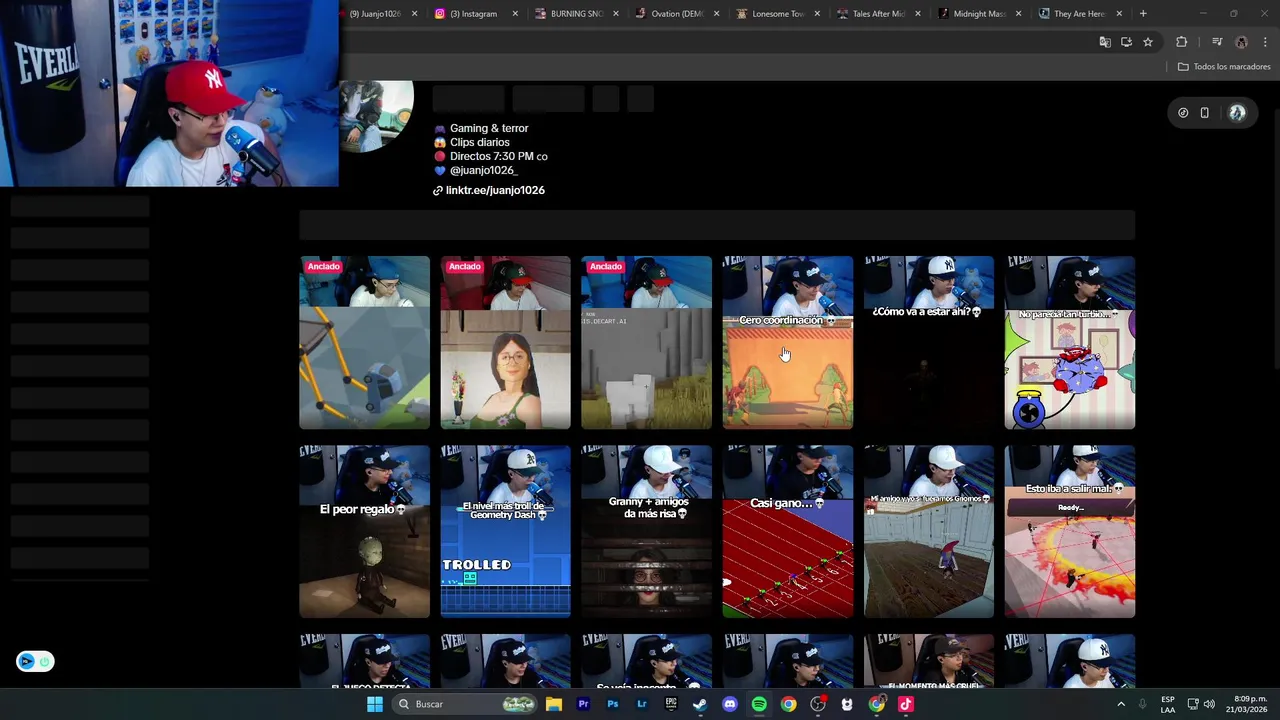The image size is (1280, 720).
Task: Open pinned Minecraft sheep video
Action: 646,342
